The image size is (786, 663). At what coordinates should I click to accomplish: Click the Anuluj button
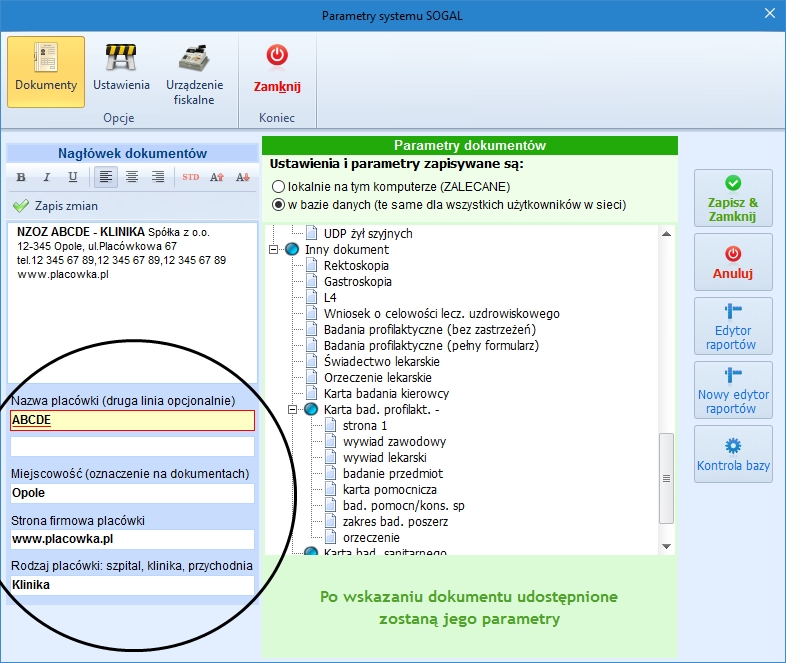pos(733,262)
